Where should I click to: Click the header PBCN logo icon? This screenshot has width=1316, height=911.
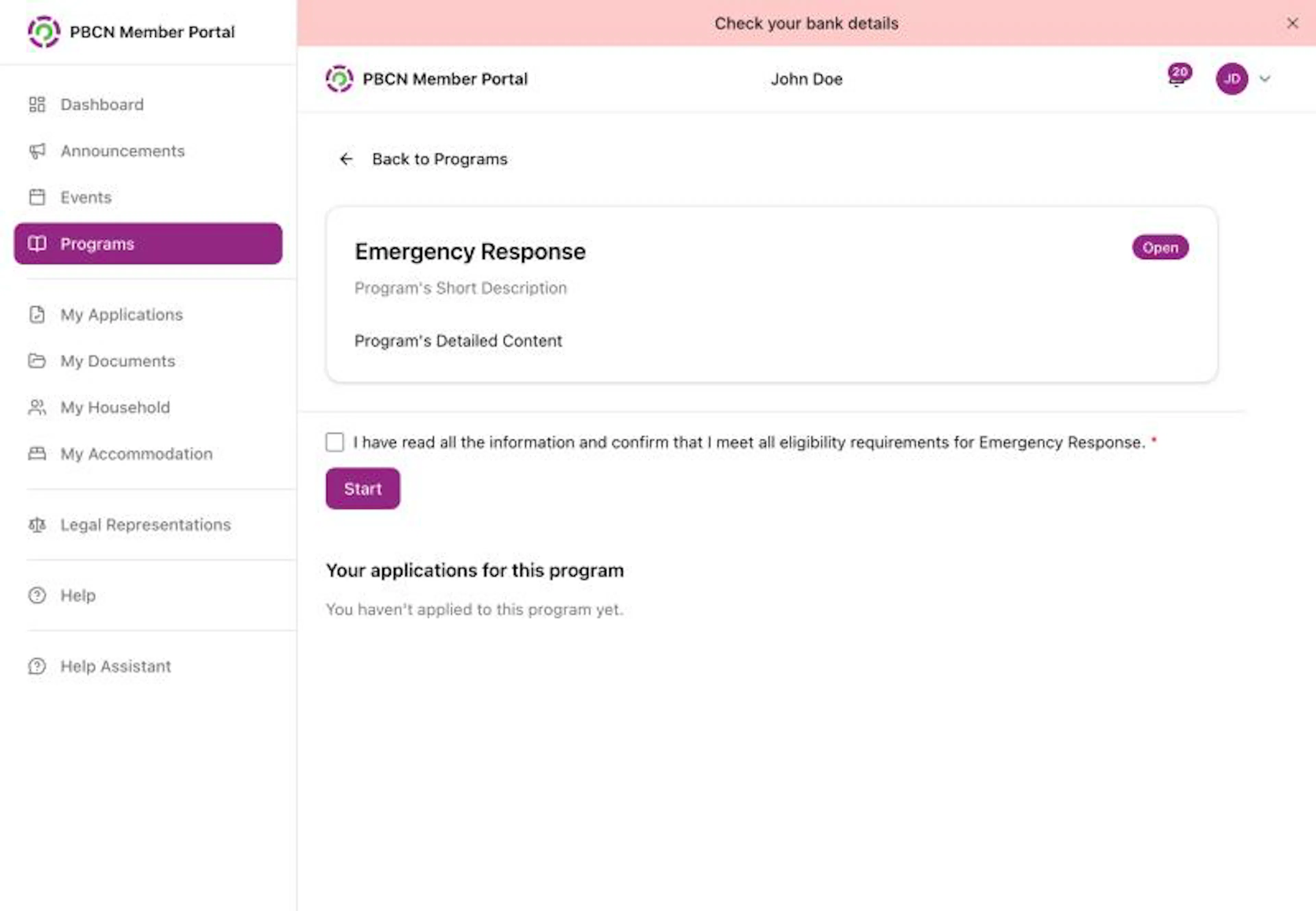point(339,79)
